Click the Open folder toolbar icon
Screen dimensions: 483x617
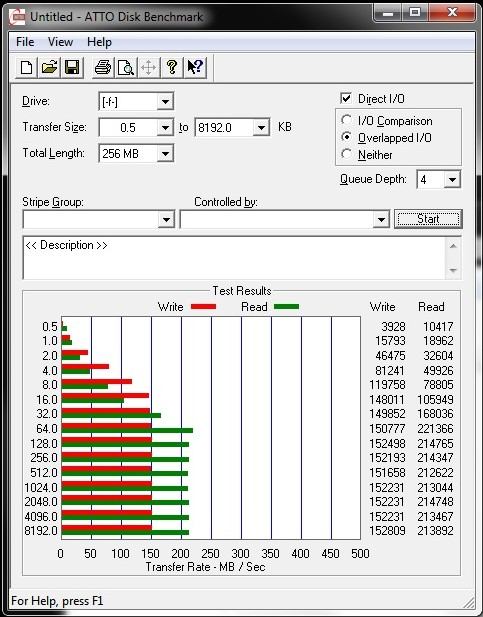(x=49, y=67)
